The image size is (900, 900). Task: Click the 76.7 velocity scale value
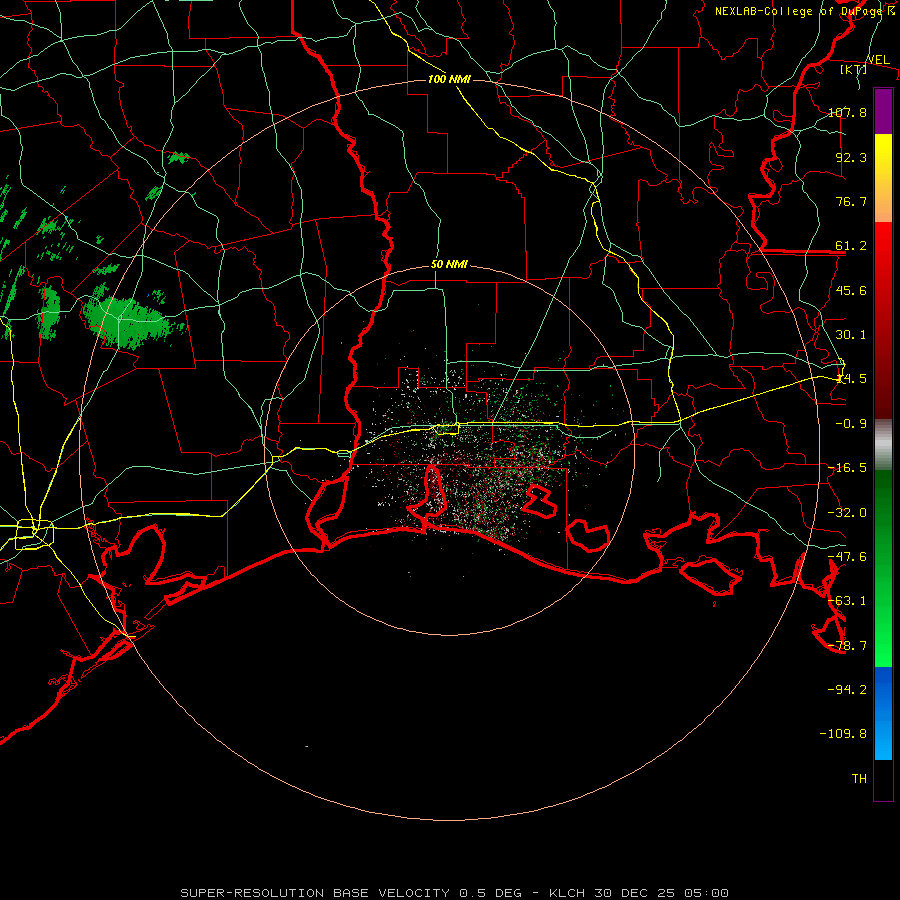(851, 201)
